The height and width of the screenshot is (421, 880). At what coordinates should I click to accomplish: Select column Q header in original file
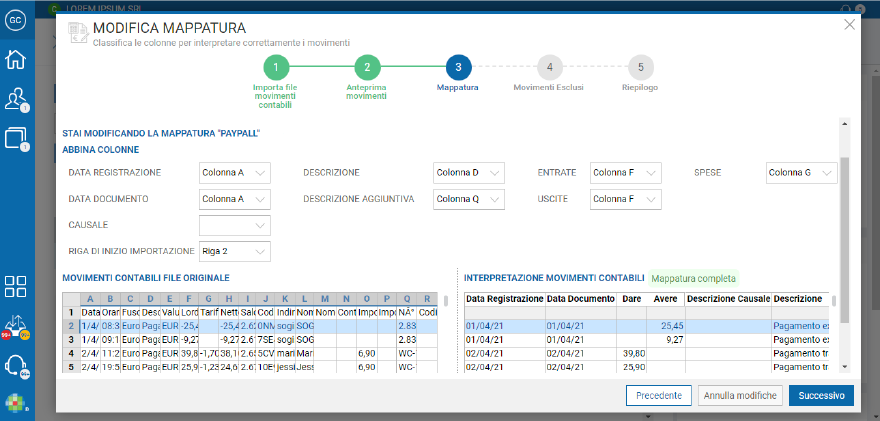point(406,299)
